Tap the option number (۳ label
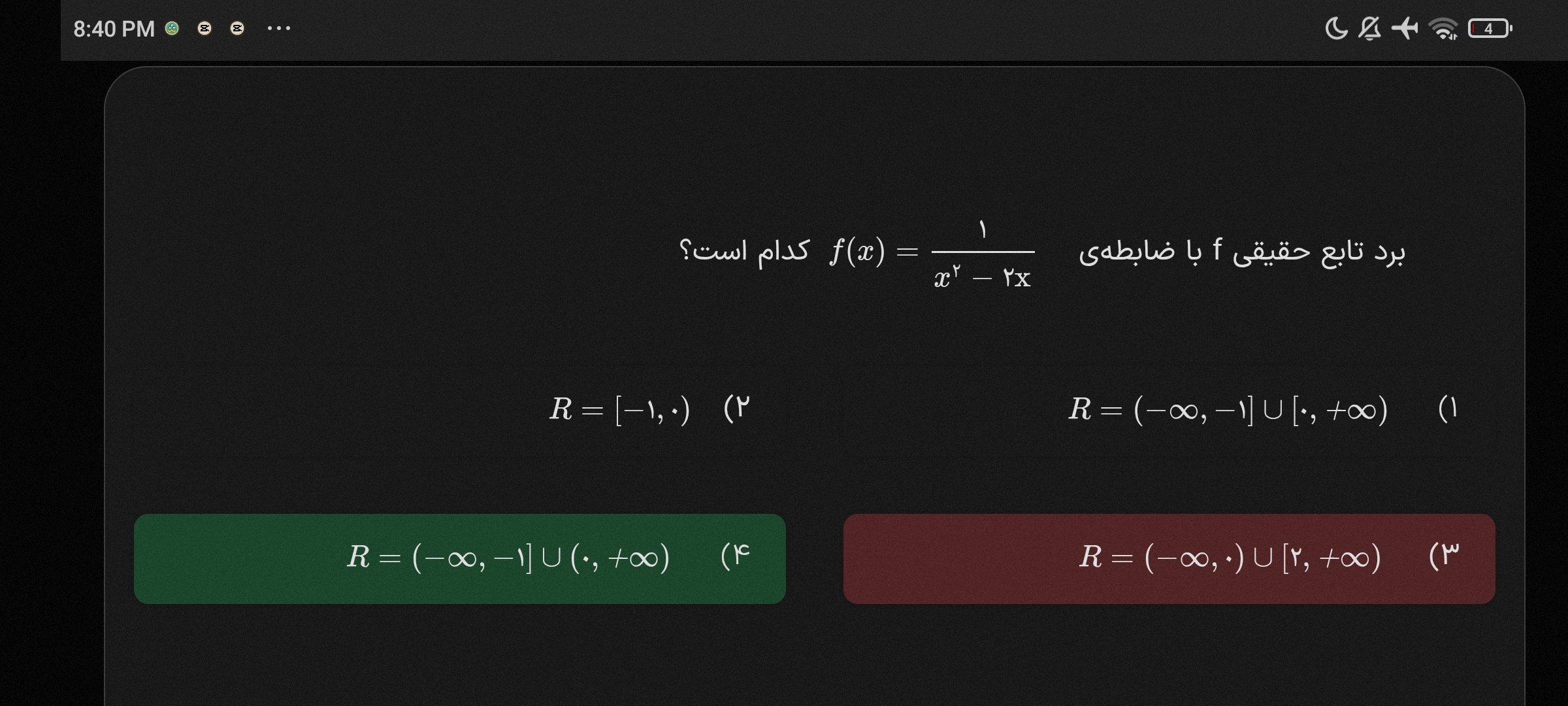Viewport: 1568px width, 706px height. click(1444, 556)
